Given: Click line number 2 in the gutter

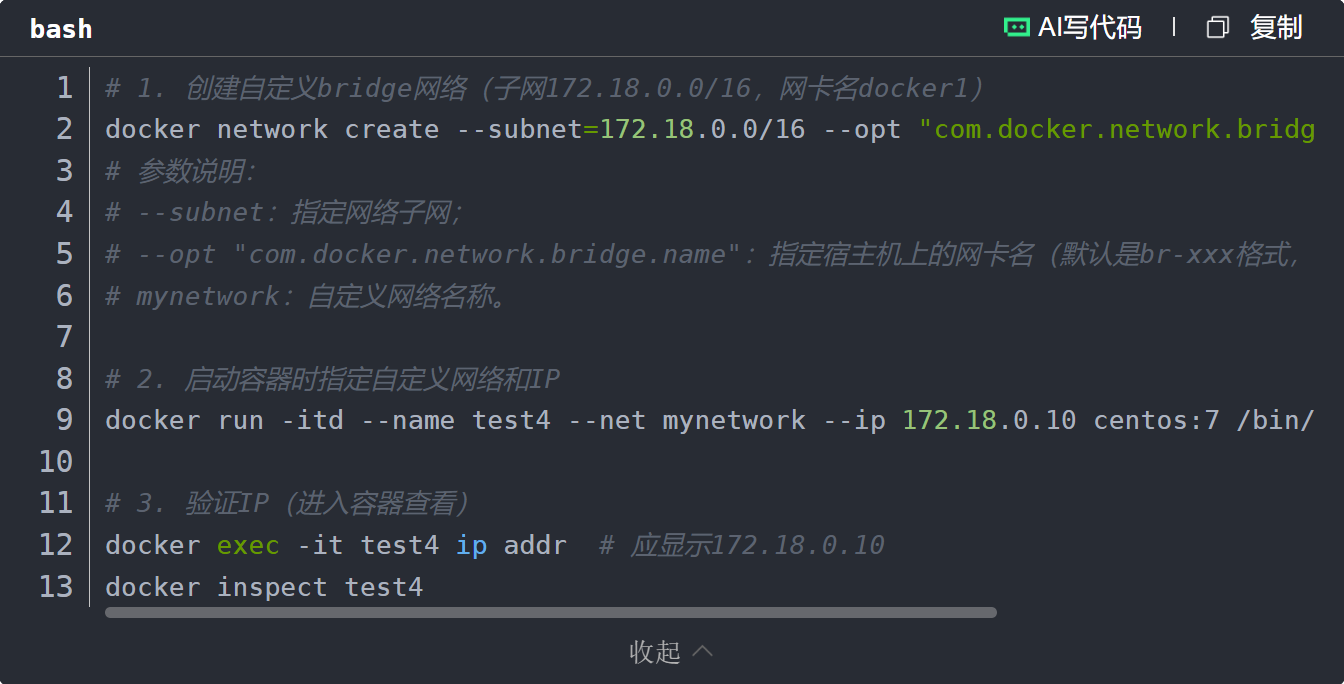Looking at the screenshot, I should pyautogui.click(x=64, y=129).
